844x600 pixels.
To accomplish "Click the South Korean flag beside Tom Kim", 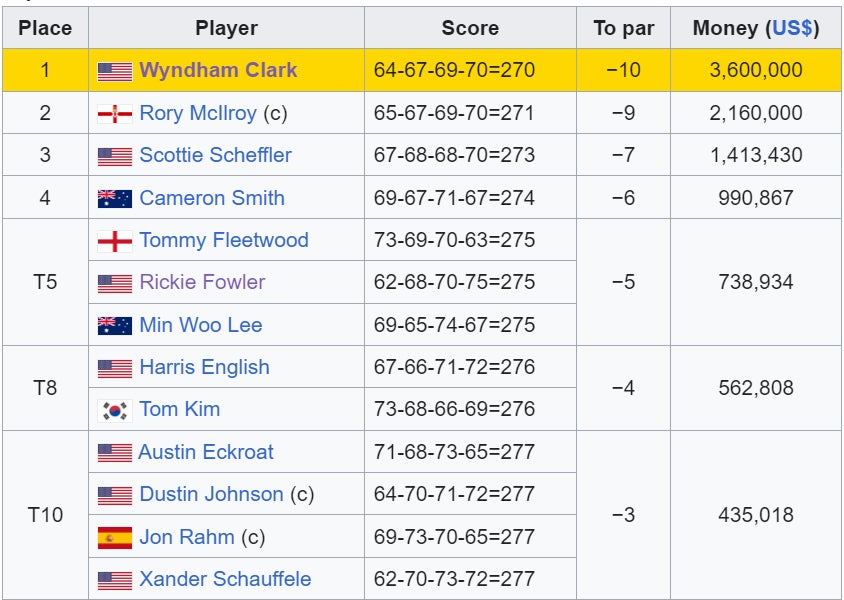I will pyautogui.click(x=114, y=410).
